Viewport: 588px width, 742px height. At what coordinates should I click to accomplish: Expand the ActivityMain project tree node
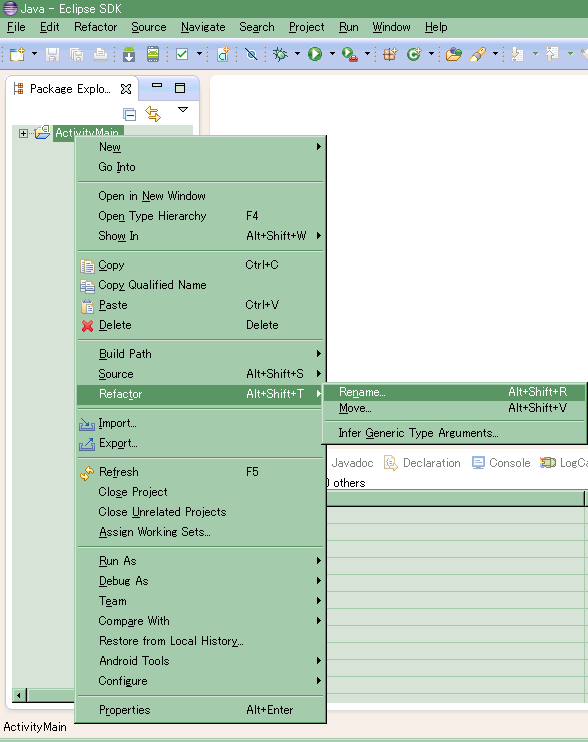point(23,133)
